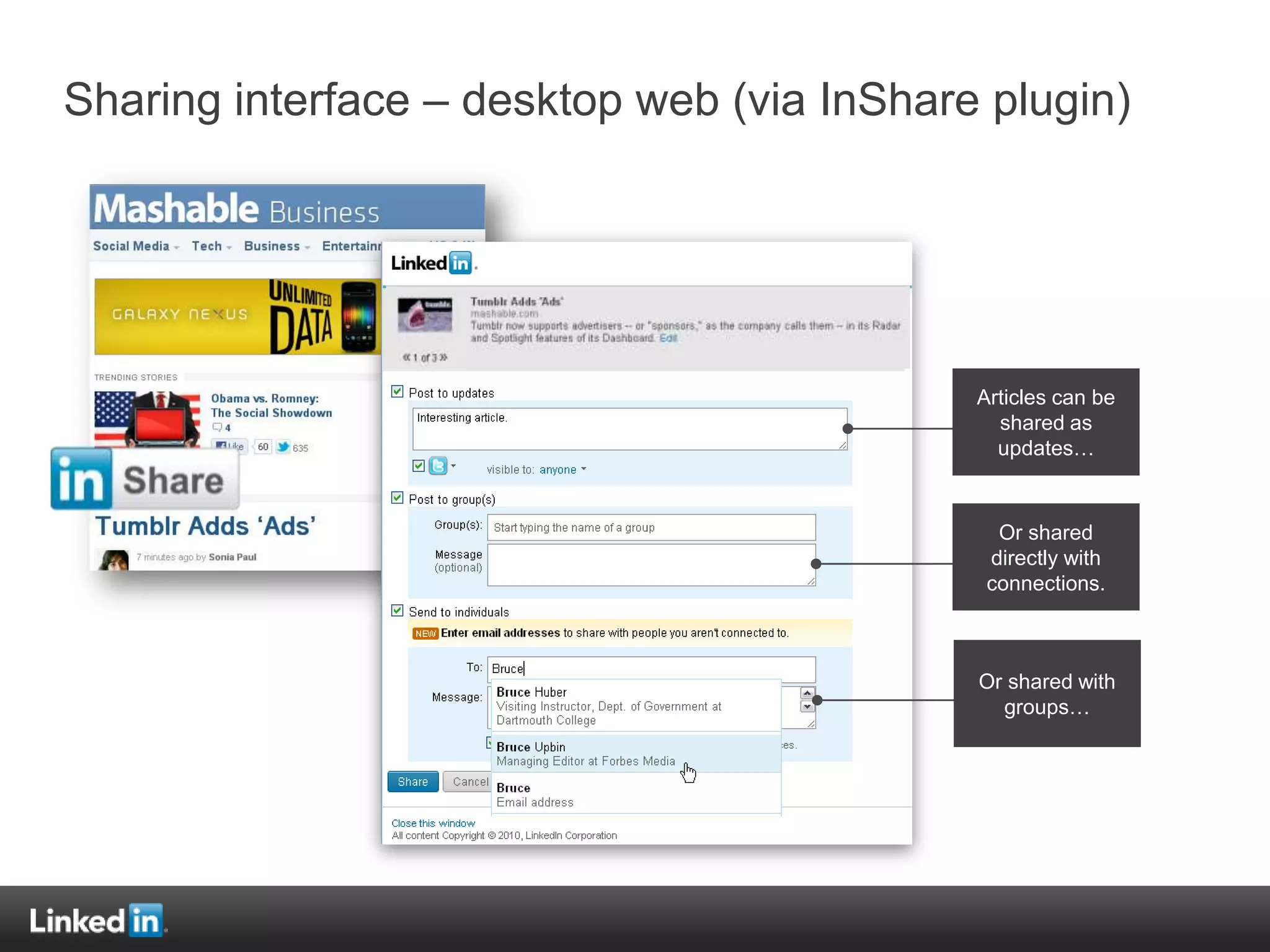Open the Entertainment menu on Mashable
Image resolution: width=1270 pixels, height=952 pixels.
352,246
